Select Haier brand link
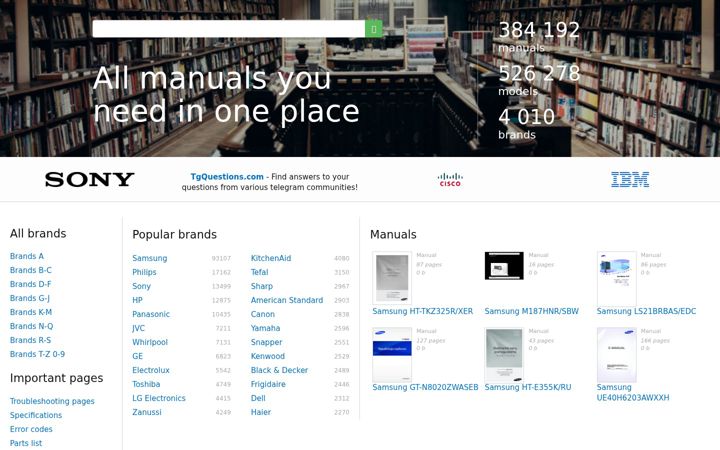 tap(261, 412)
